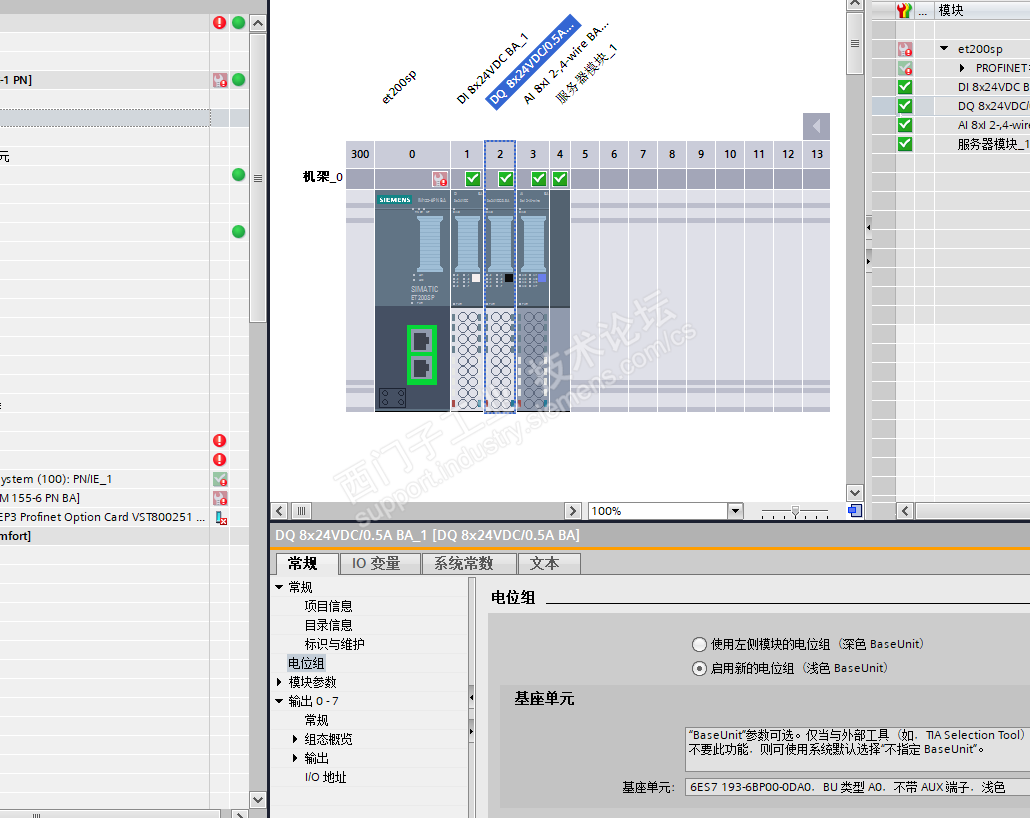Click the ET 200SP interface module image in the rack

pos(413,301)
